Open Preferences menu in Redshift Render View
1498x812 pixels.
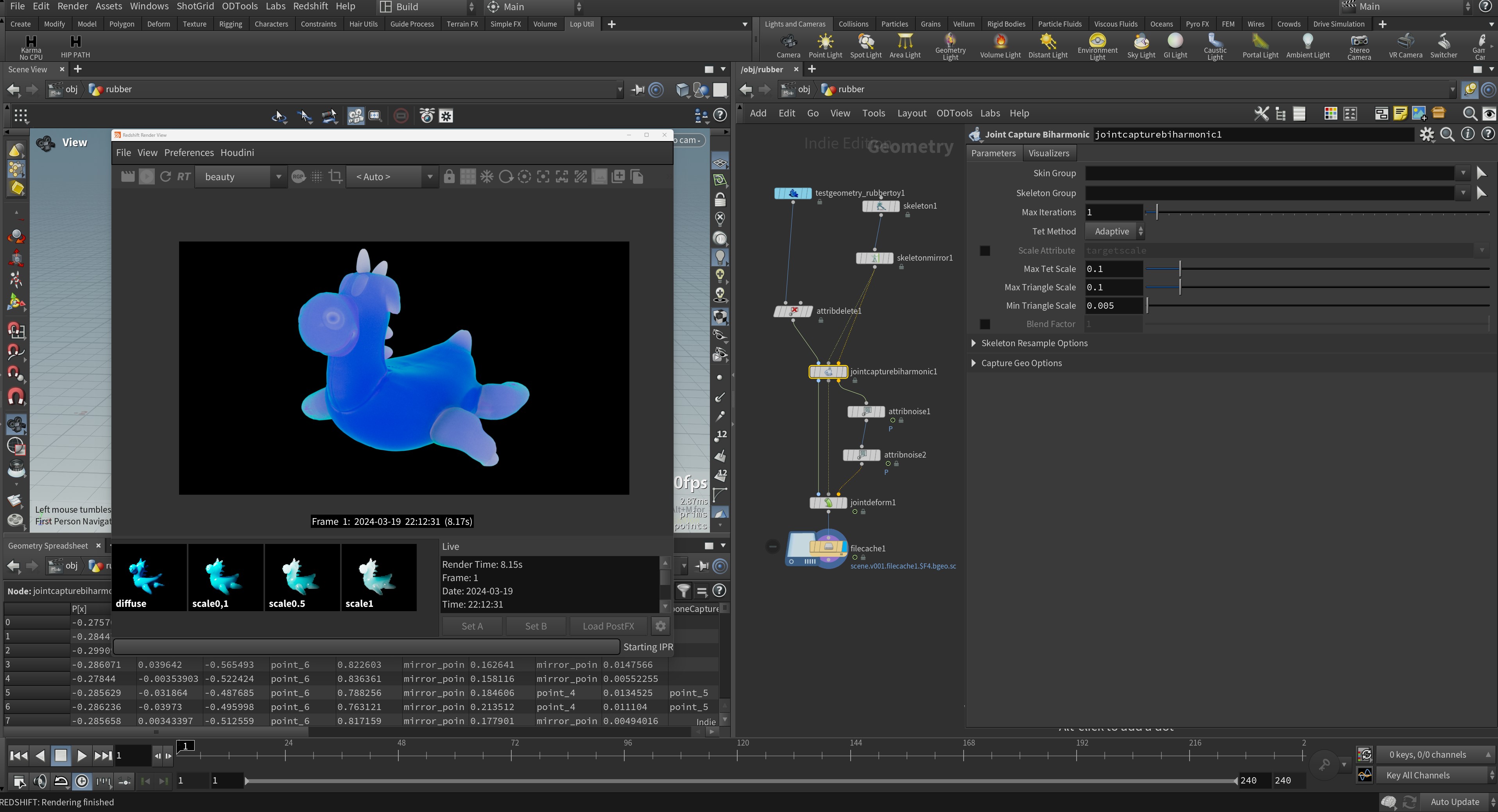point(189,153)
